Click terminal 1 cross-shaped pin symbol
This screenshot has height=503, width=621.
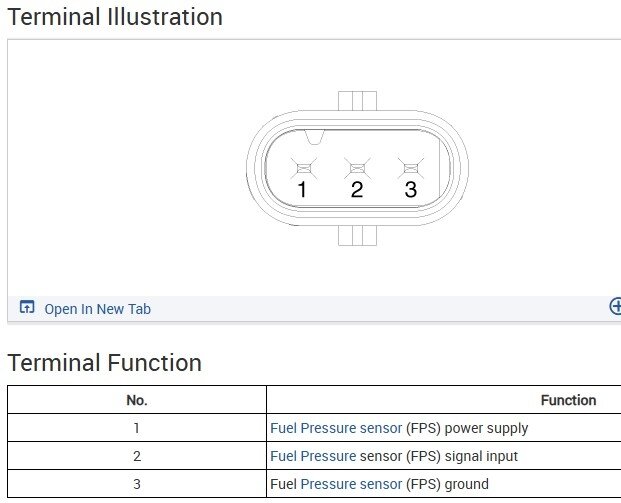point(302,167)
